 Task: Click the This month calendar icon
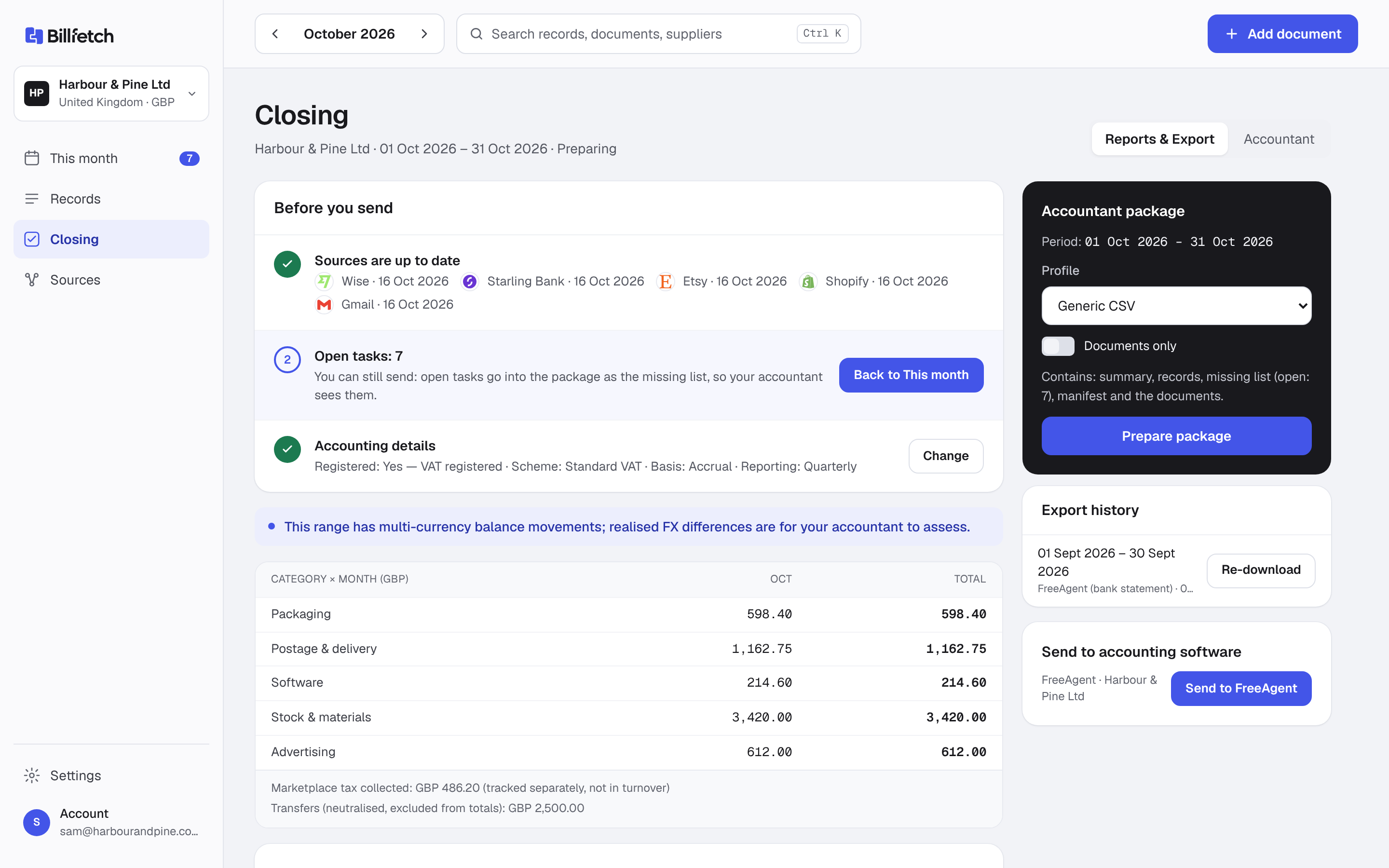pyautogui.click(x=31, y=158)
